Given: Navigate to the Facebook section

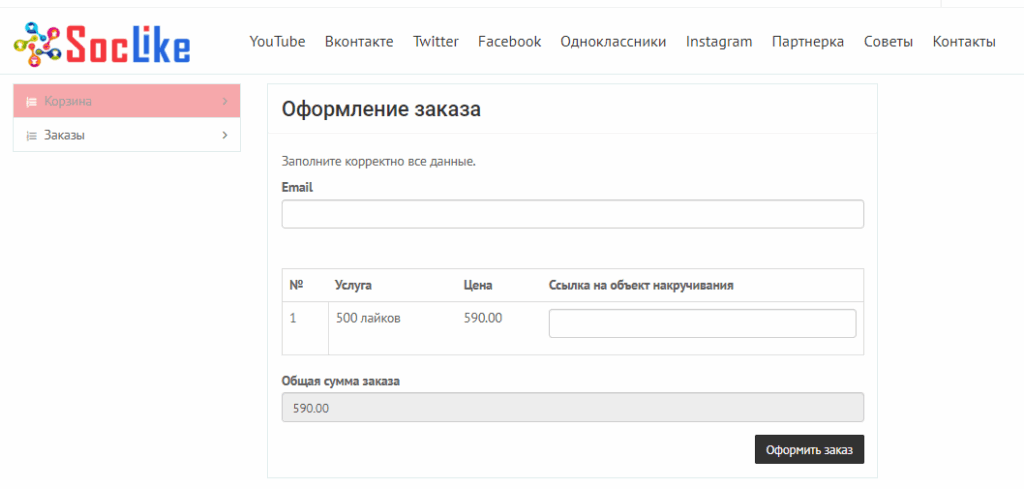Looking at the screenshot, I should click(509, 41).
